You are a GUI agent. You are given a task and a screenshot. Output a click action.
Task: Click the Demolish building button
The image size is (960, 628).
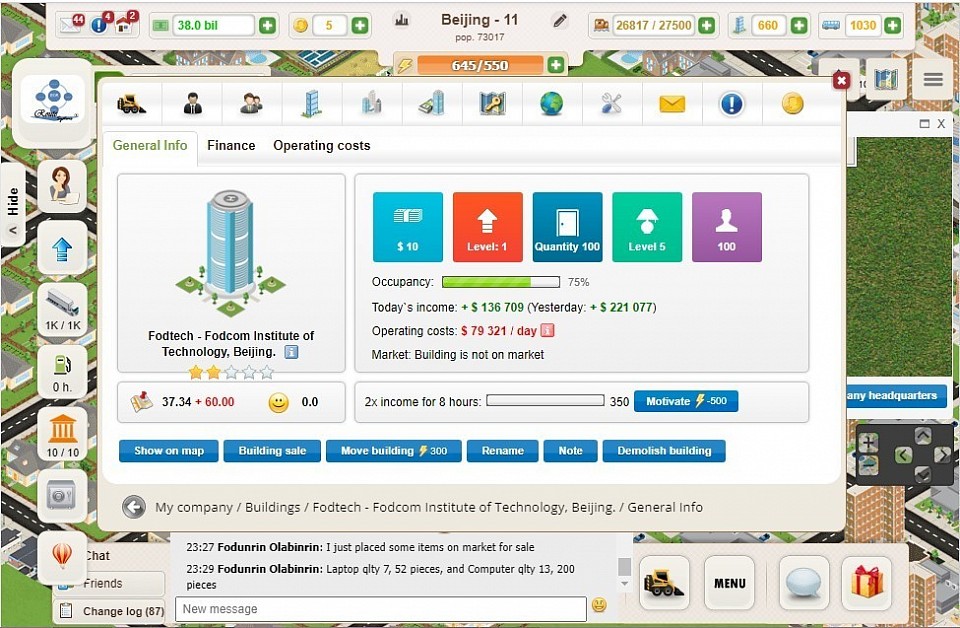(664, 451)
